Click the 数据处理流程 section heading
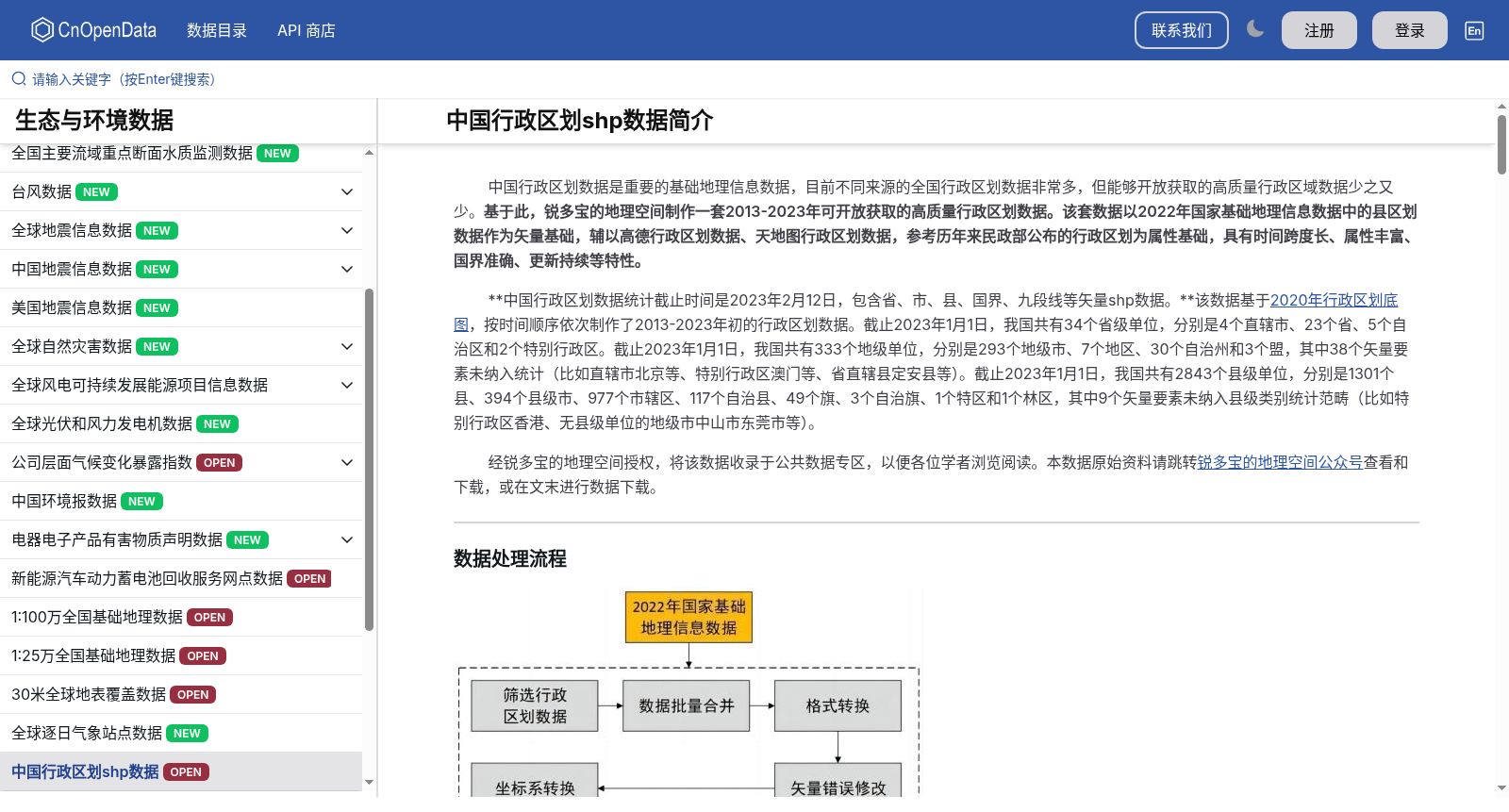The height and width of the screenshot is (812, 1509). point(510,558)
